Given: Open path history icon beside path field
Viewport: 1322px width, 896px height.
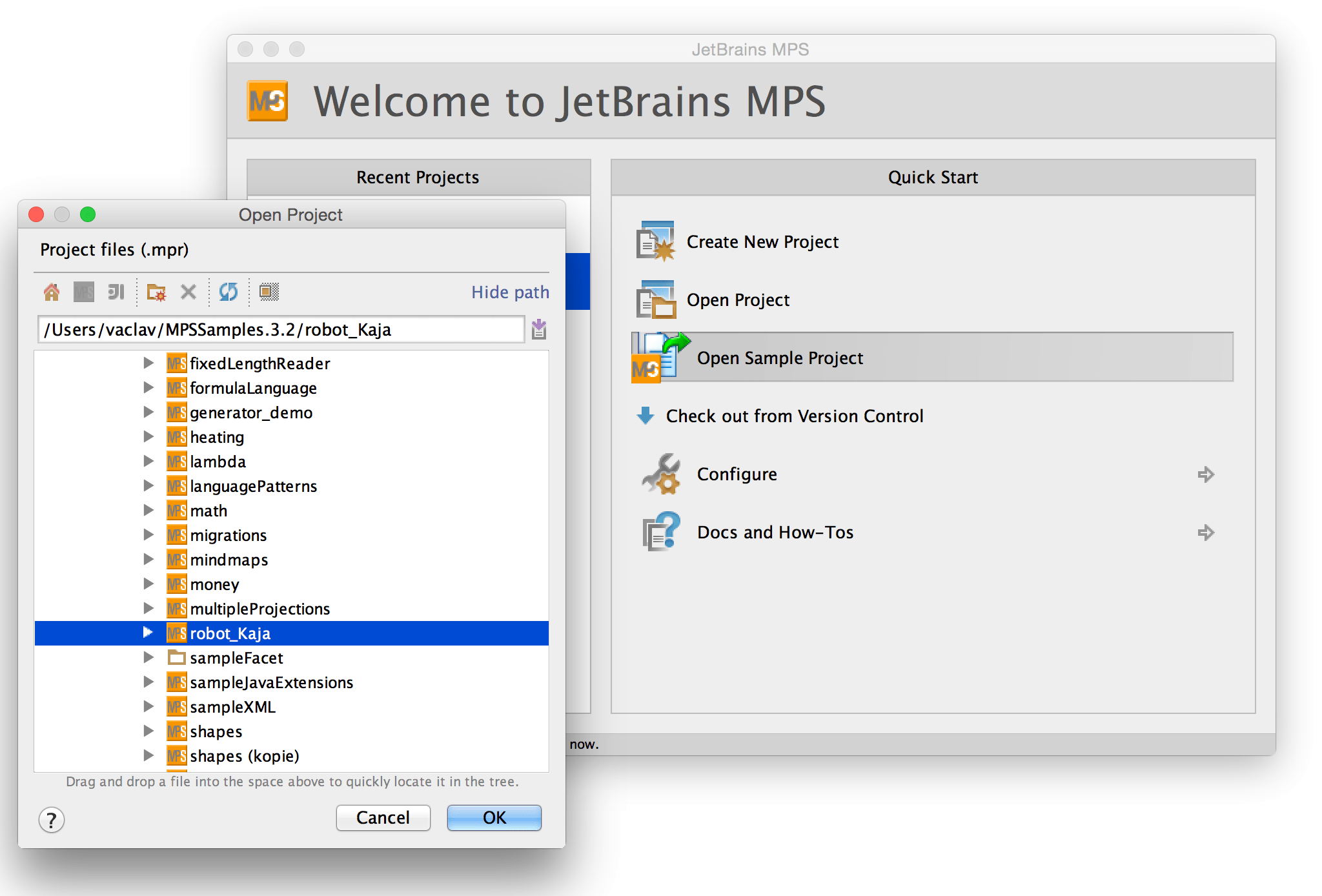Looking at the screenshot, I should point(539,330).
